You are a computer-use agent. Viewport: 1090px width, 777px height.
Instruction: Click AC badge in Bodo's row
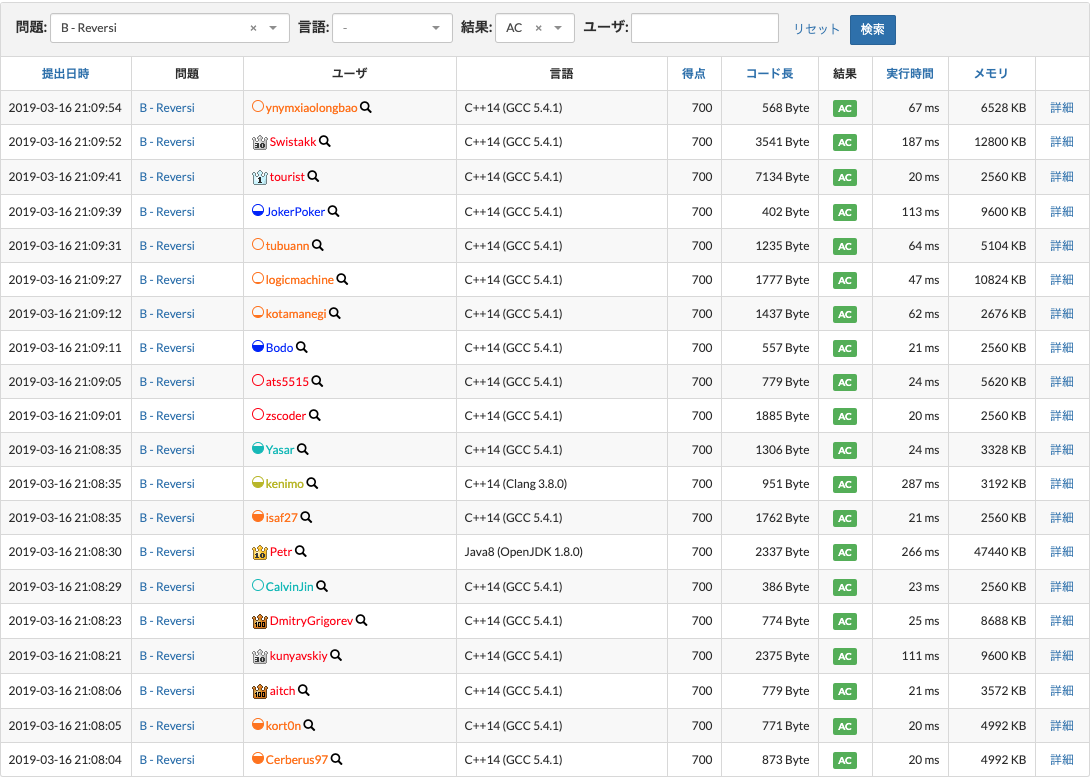click(x=845, y=348)
